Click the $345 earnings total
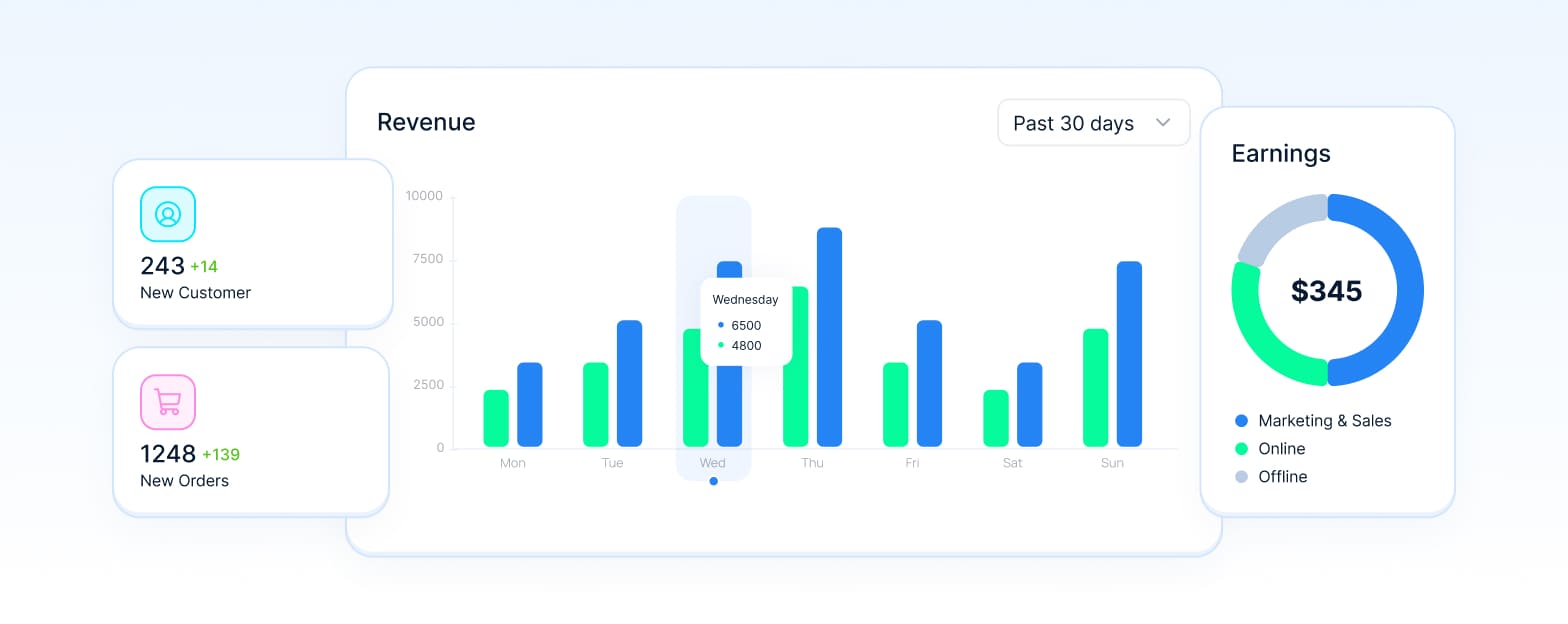 pos(1327,291)
